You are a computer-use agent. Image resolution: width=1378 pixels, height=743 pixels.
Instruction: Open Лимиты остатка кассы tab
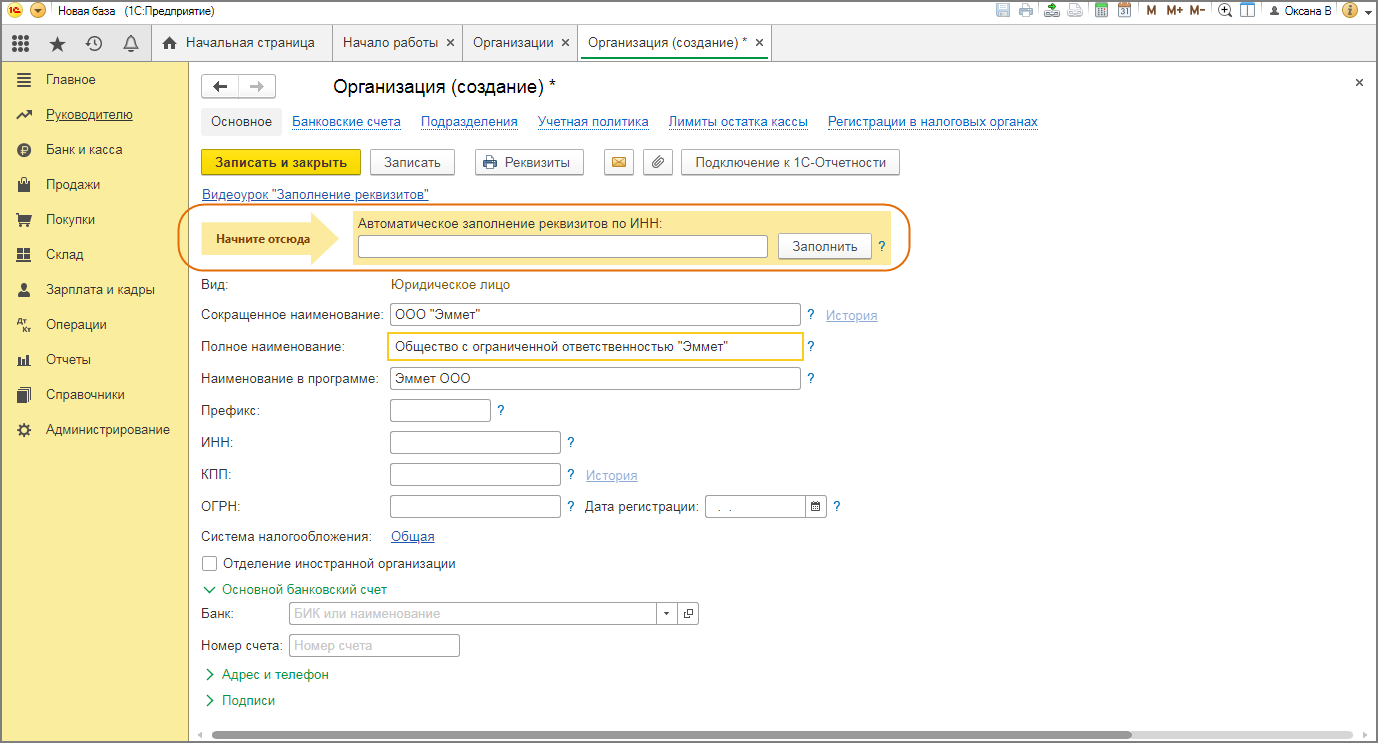point(738,122)
